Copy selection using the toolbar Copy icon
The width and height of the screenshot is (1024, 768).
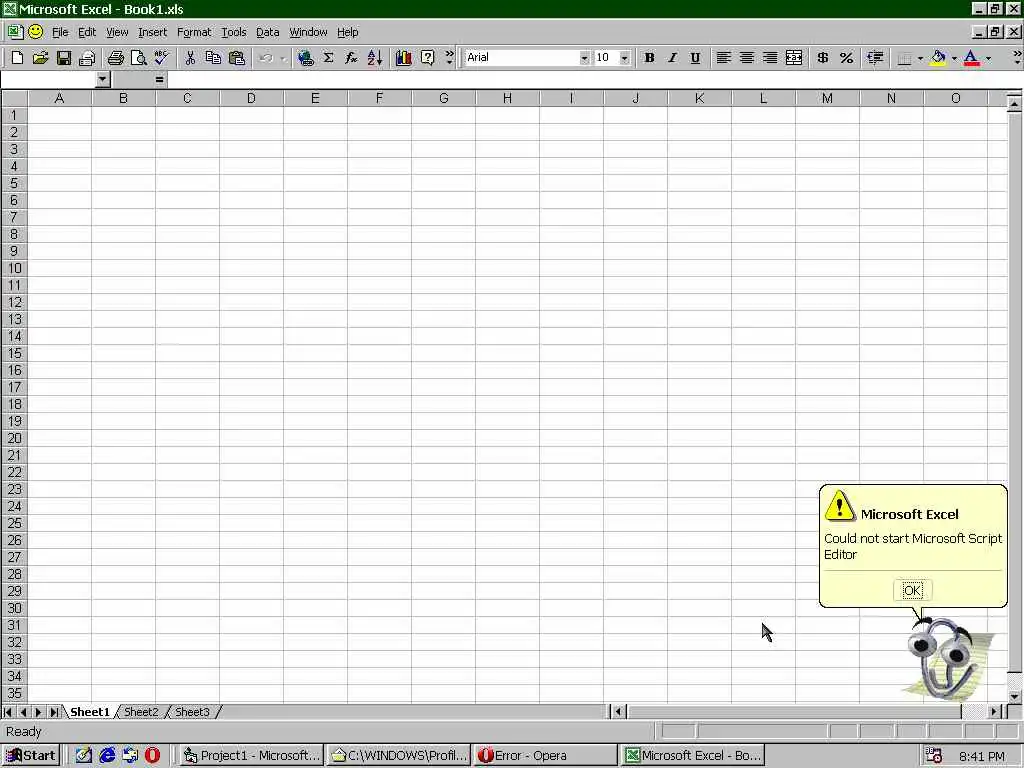pyautogui.click(x=213, y=58)
